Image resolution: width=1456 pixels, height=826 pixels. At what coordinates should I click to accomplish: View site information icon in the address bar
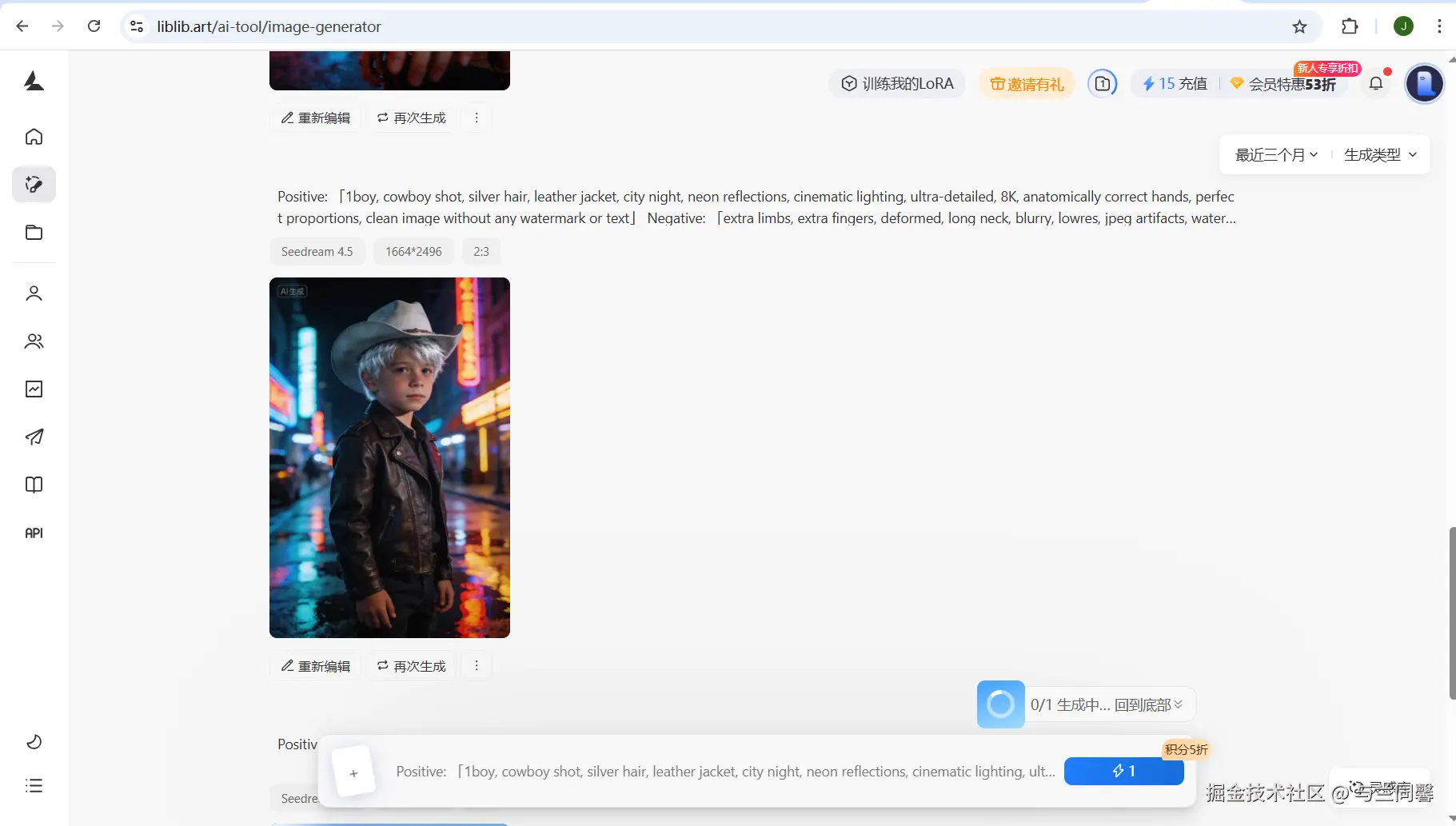[x=137, y=26]
